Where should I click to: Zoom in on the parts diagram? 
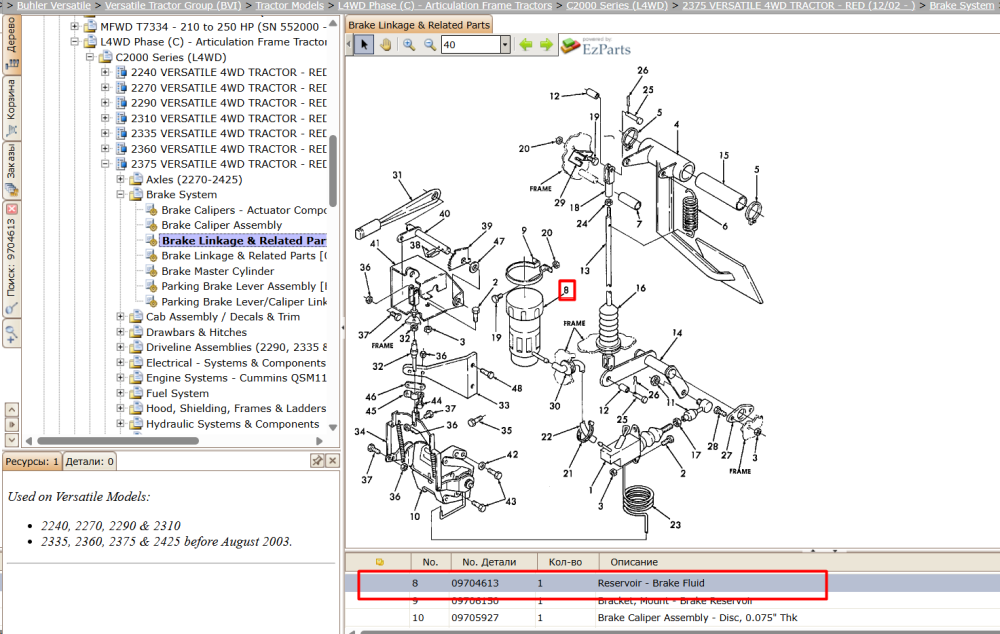click(409, 45)
